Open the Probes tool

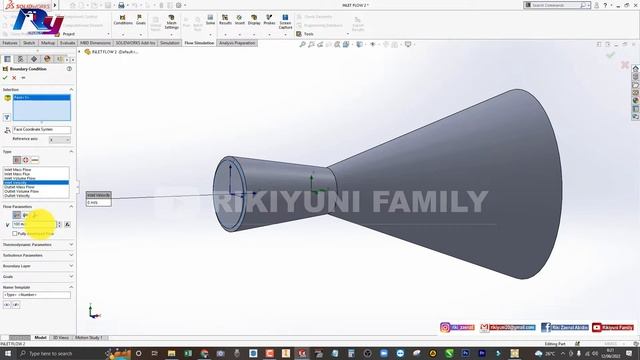click(x=269, y=20)
